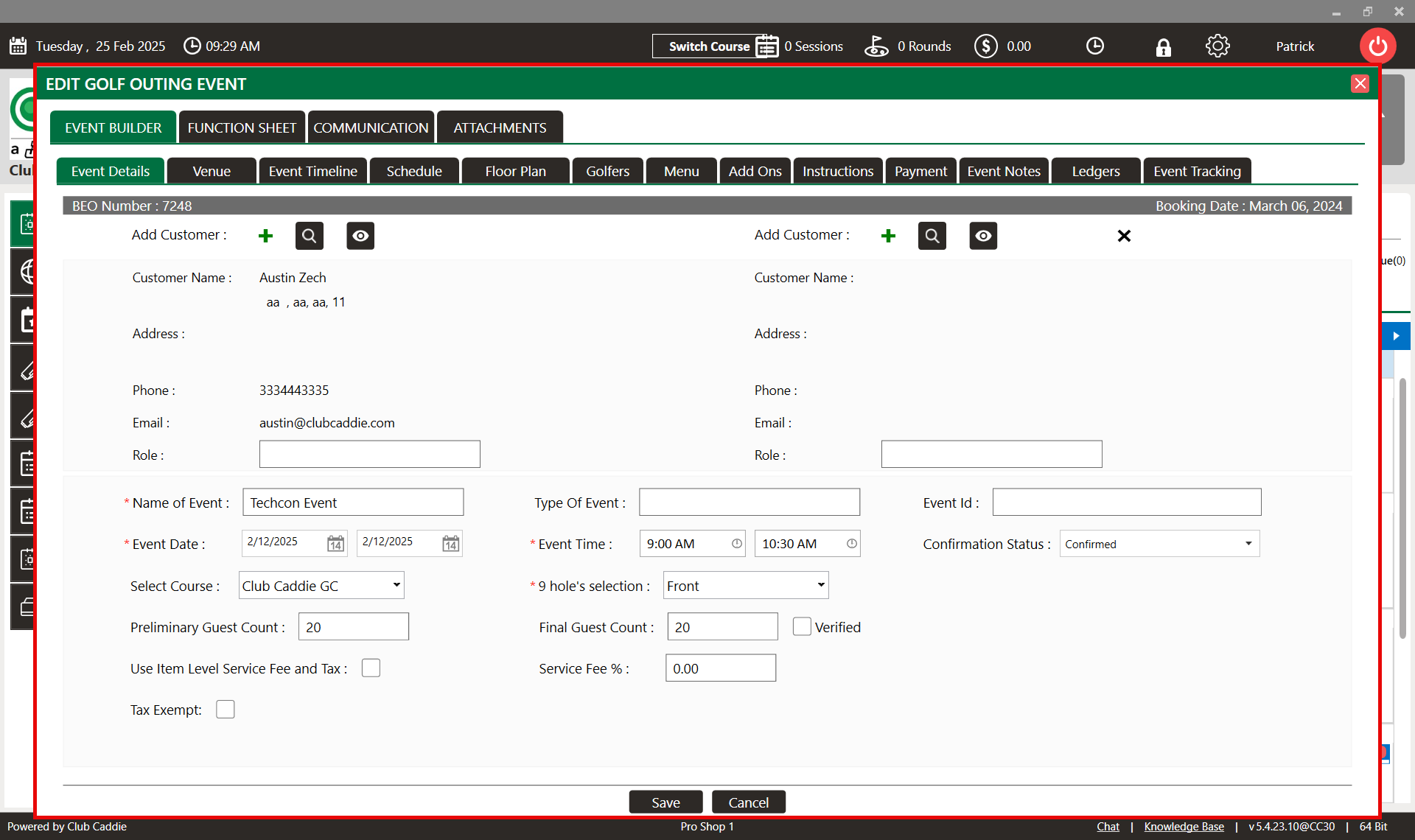Open the Schedule sub-tab

tap(414, 171)
